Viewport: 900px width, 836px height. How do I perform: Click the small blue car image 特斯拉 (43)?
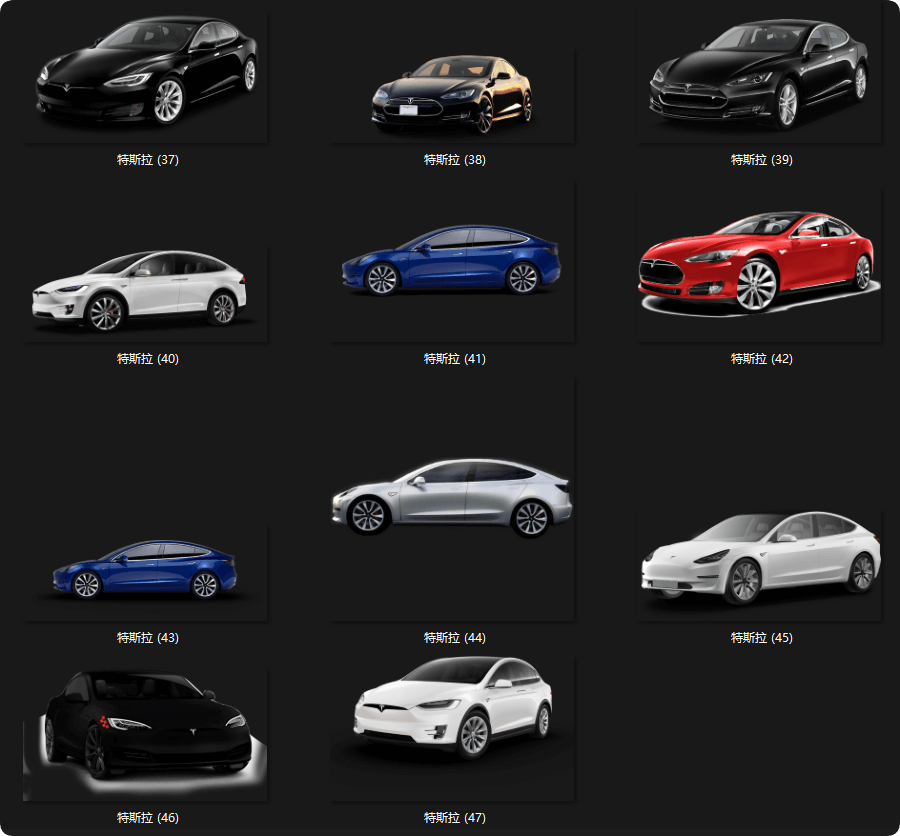pos(146,569)
